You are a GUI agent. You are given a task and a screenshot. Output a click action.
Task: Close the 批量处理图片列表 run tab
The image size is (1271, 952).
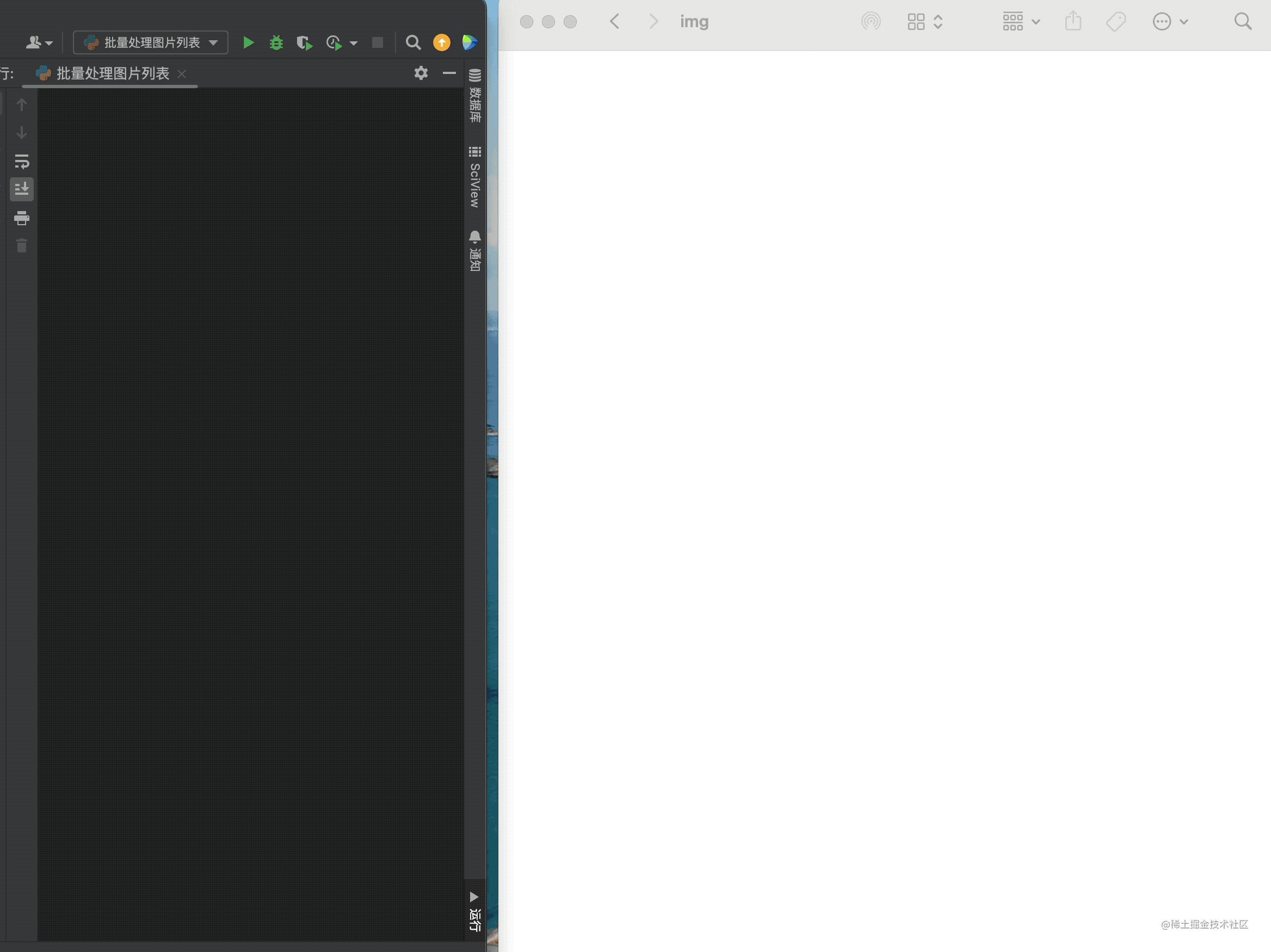pos(182,74)
